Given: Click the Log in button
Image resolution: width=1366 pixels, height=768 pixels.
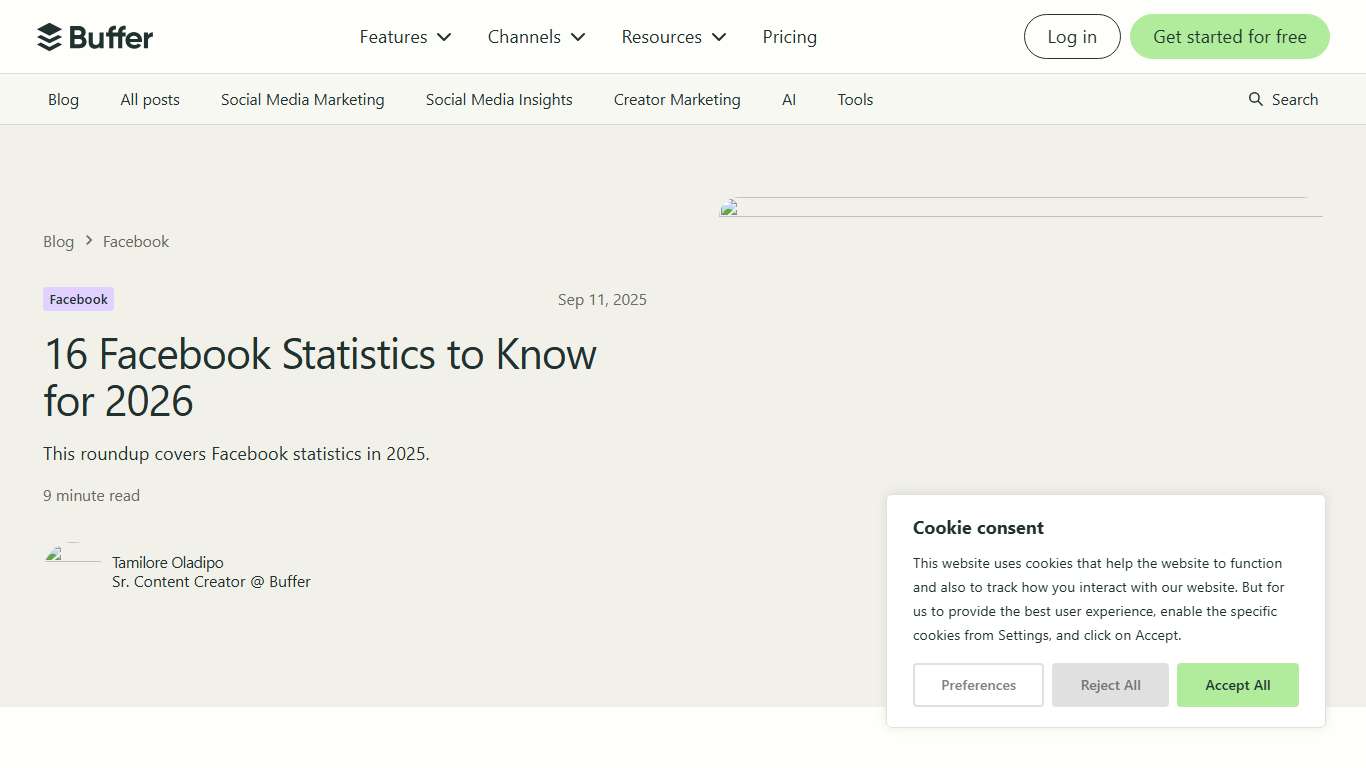Looking at the screenshot, I should pyautogui.click(x=1071, y=36).
